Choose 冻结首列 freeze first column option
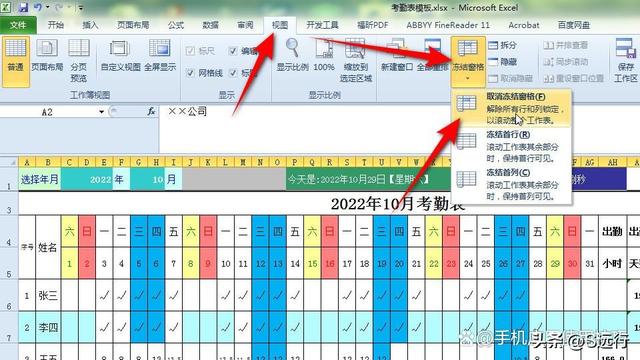 point(512,184)
